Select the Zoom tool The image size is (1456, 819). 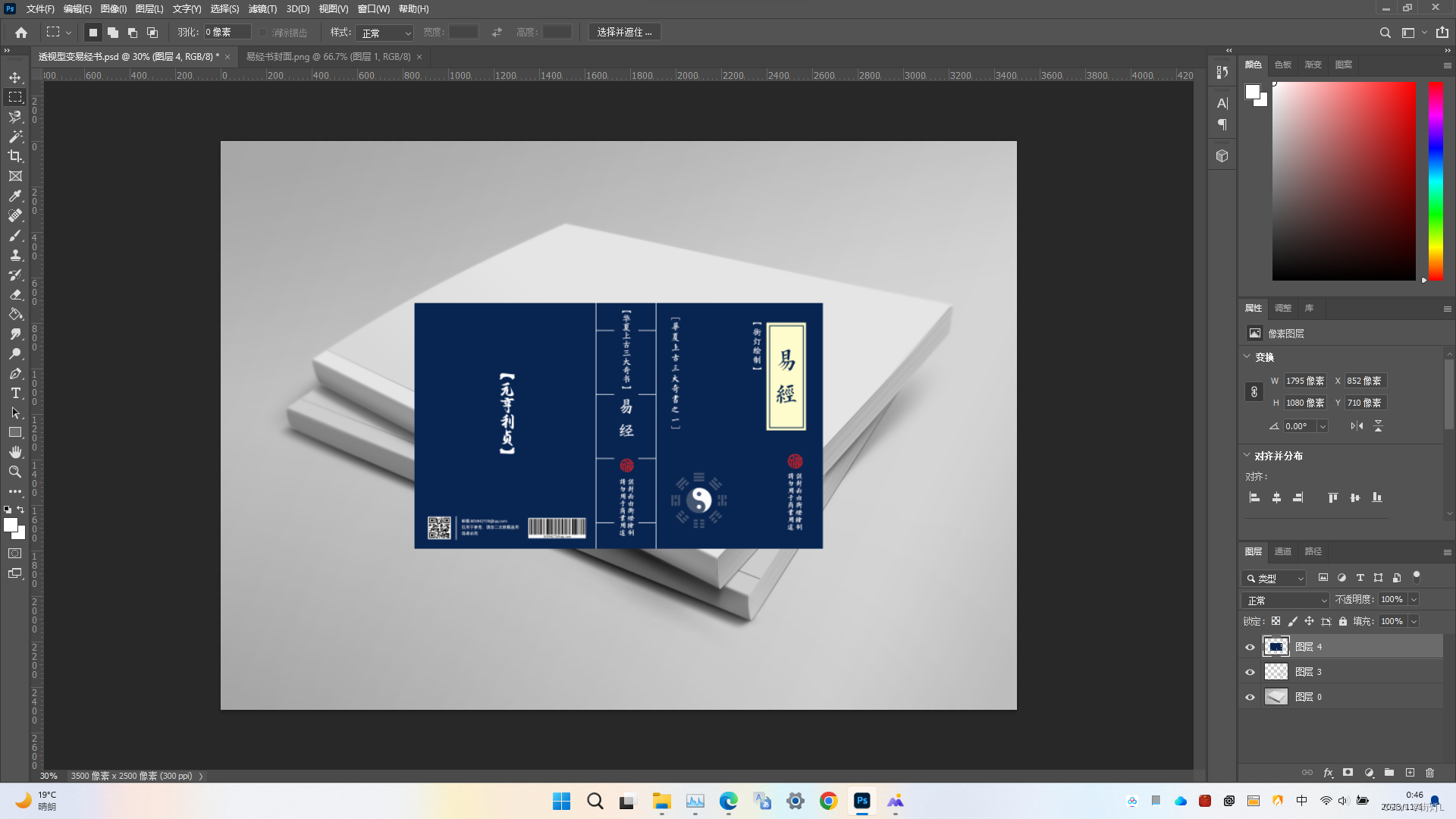(15, 472)
